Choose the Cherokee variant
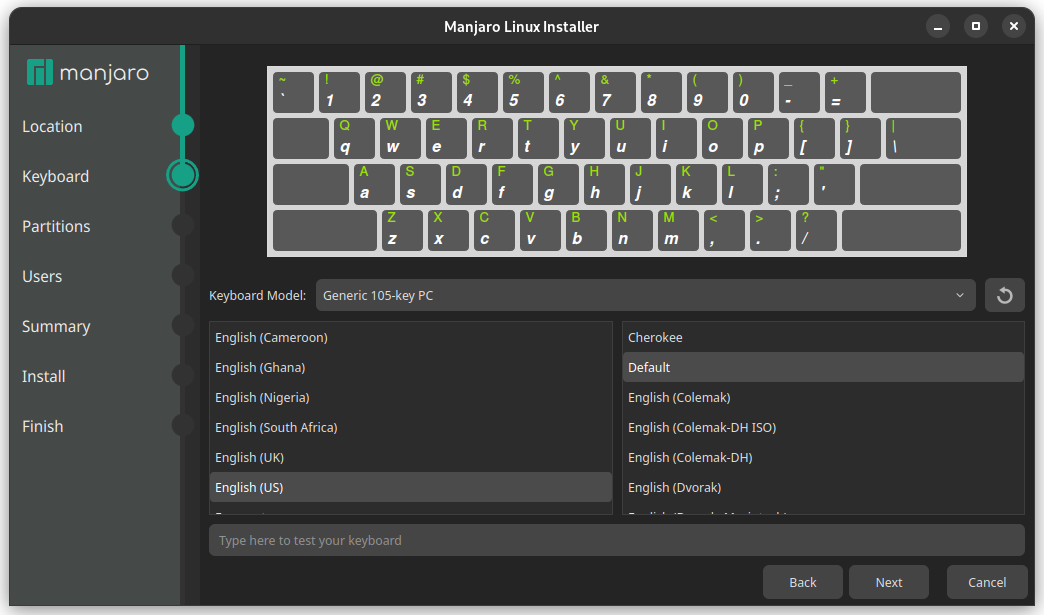 (x=823, y=337)
